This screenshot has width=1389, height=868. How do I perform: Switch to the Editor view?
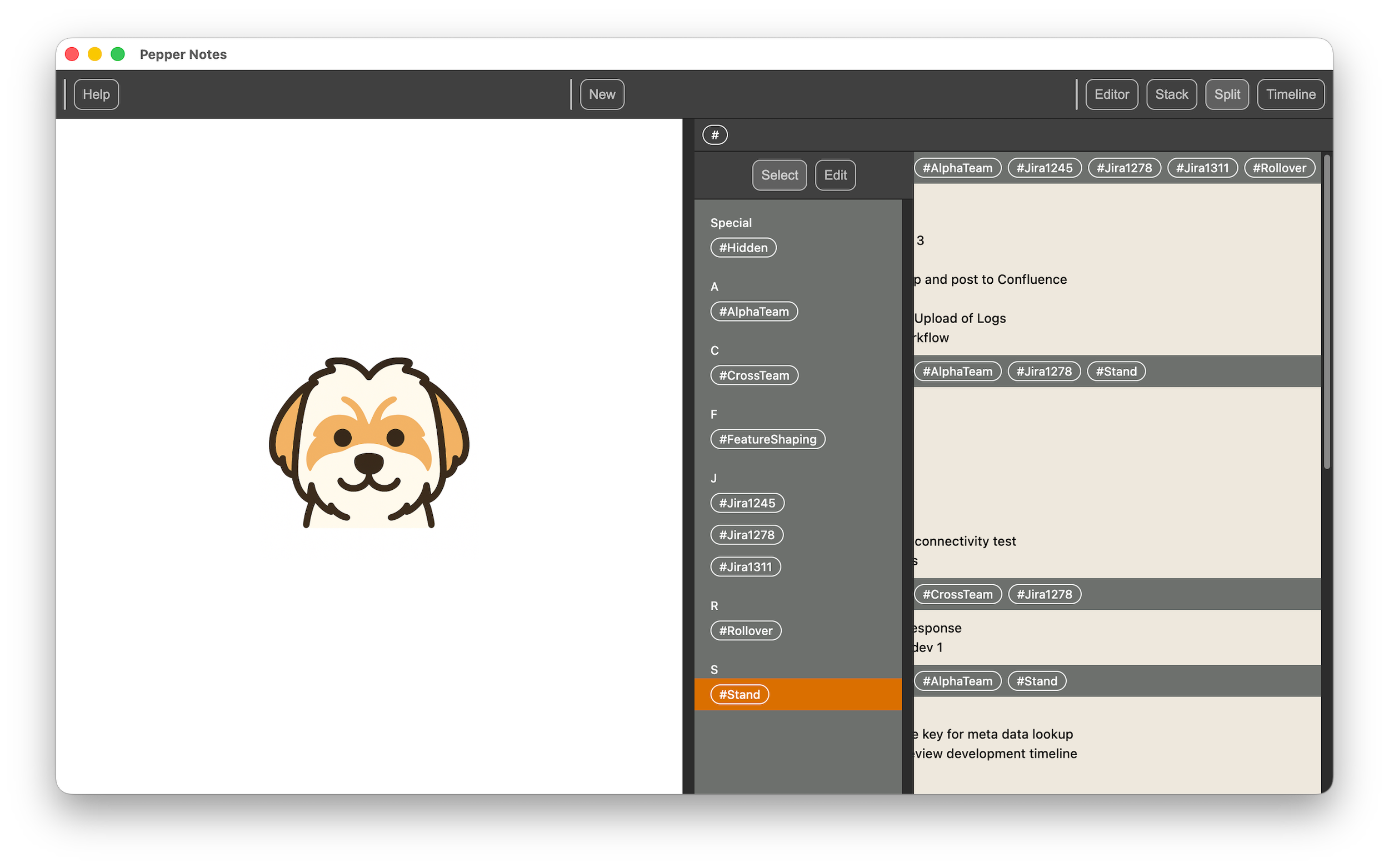click(1111, 94)
